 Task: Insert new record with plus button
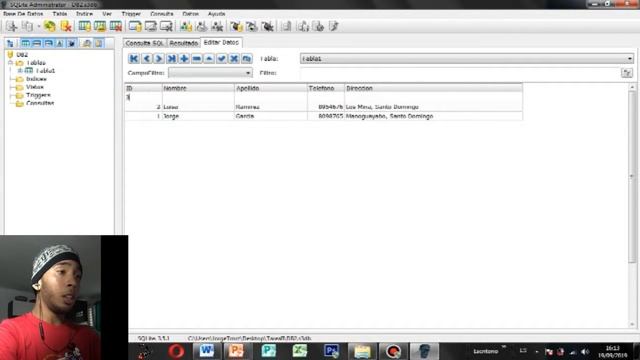[184, 59]
